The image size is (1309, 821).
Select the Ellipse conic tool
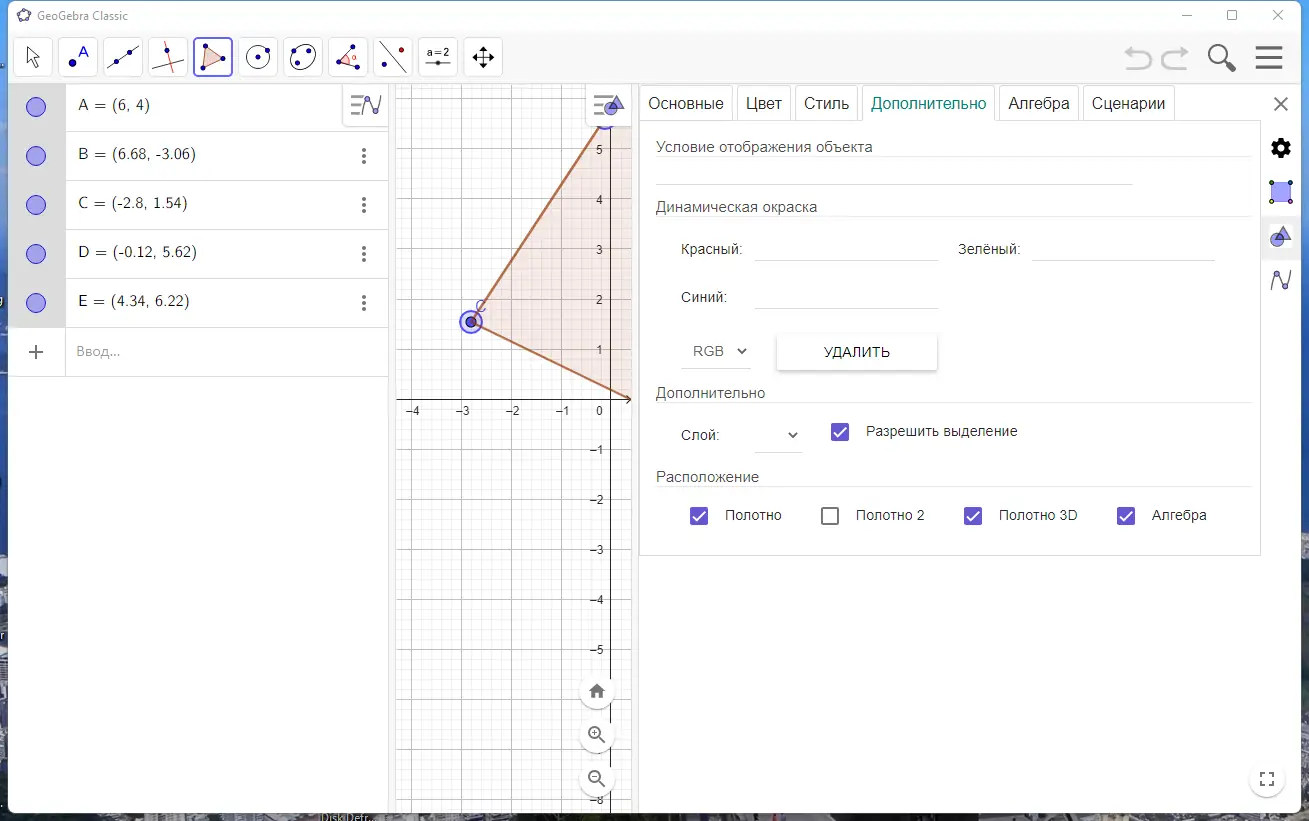point(303,57)
